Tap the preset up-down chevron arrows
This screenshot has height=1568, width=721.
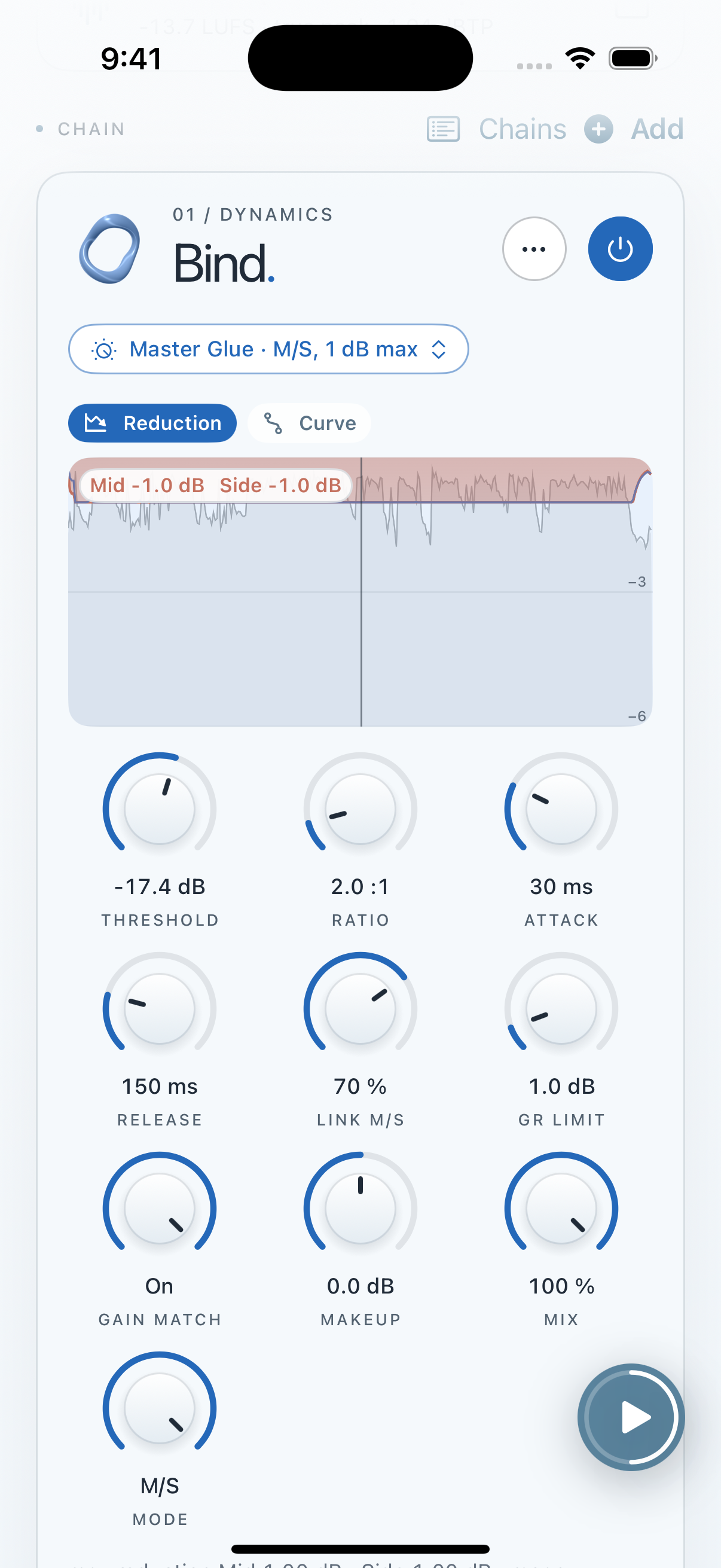tap(439, 349)
